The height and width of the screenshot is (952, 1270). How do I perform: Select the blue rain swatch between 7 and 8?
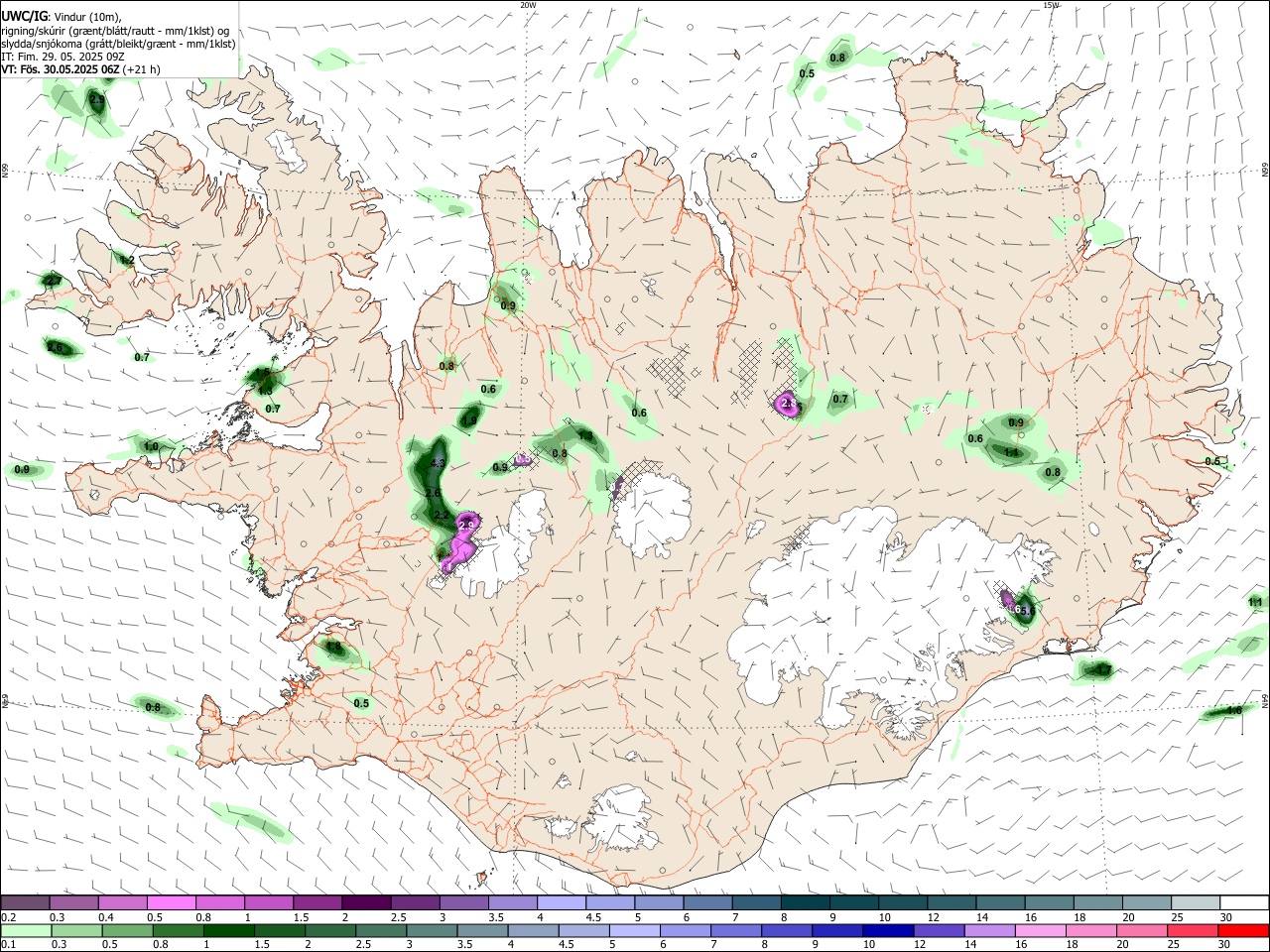734,930
